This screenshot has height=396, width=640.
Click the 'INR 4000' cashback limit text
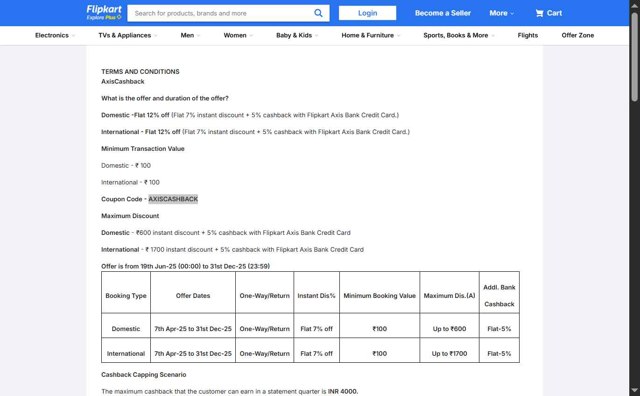pyautogui.click(x=343, y=392)
